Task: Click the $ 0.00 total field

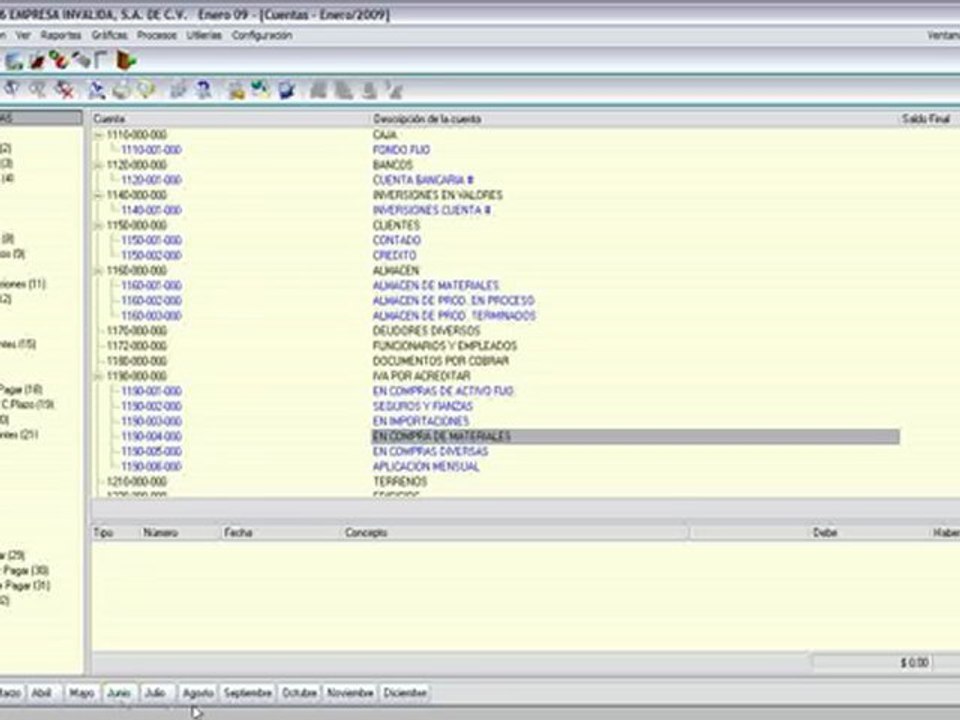Action: click(x=872, y=662)
